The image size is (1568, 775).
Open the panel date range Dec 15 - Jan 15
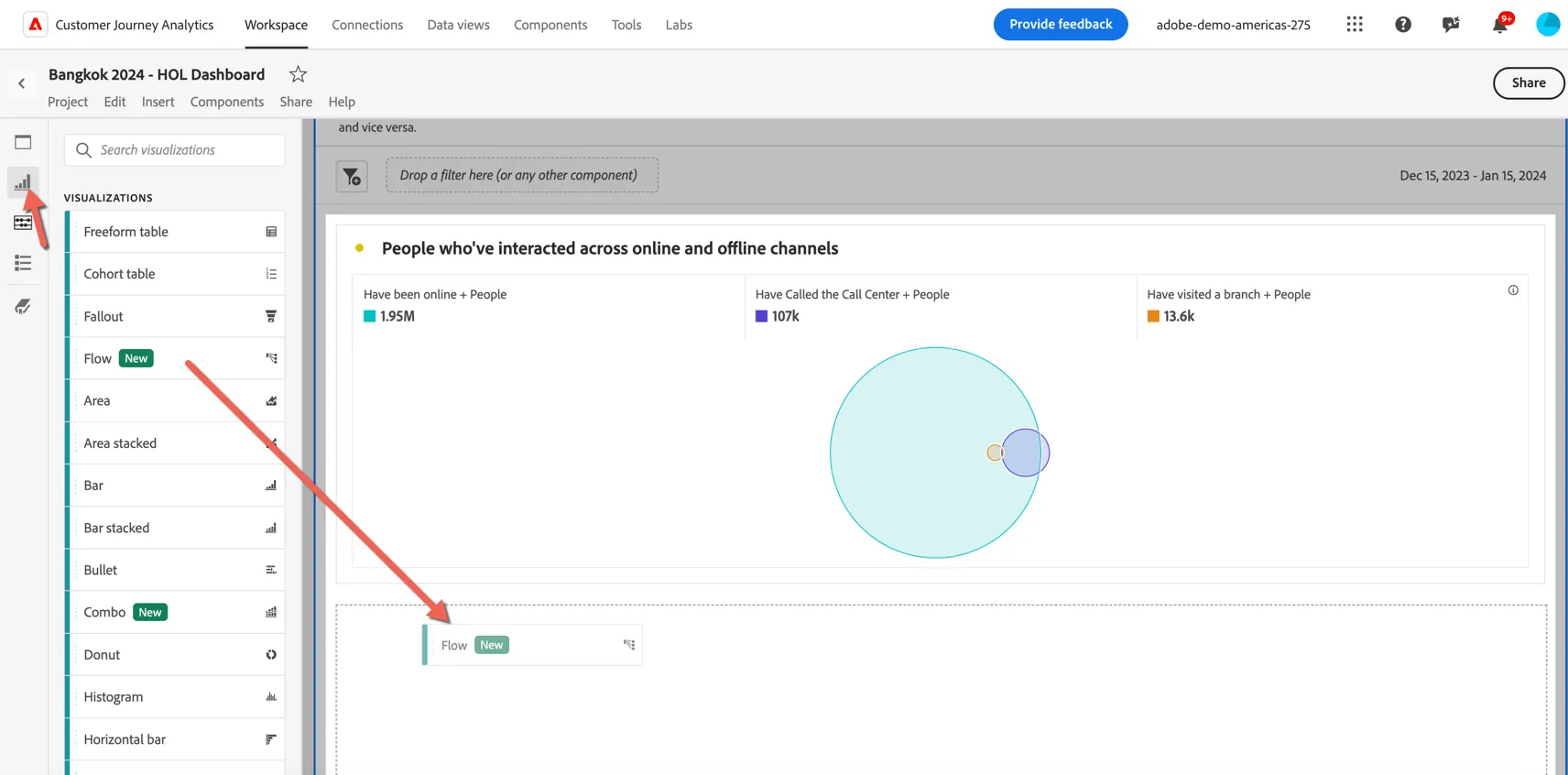[1473, 176]
